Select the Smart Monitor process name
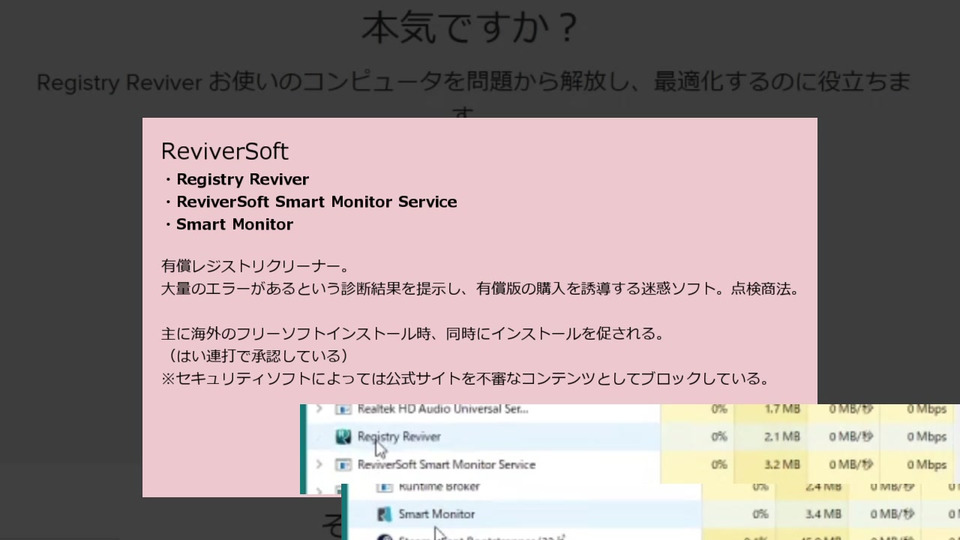960x540 pixels. click(437, 514)
